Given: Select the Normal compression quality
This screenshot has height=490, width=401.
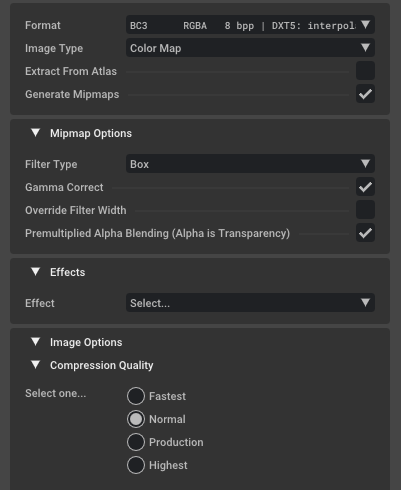Looking at the screenshot, I should click(136, 419).
